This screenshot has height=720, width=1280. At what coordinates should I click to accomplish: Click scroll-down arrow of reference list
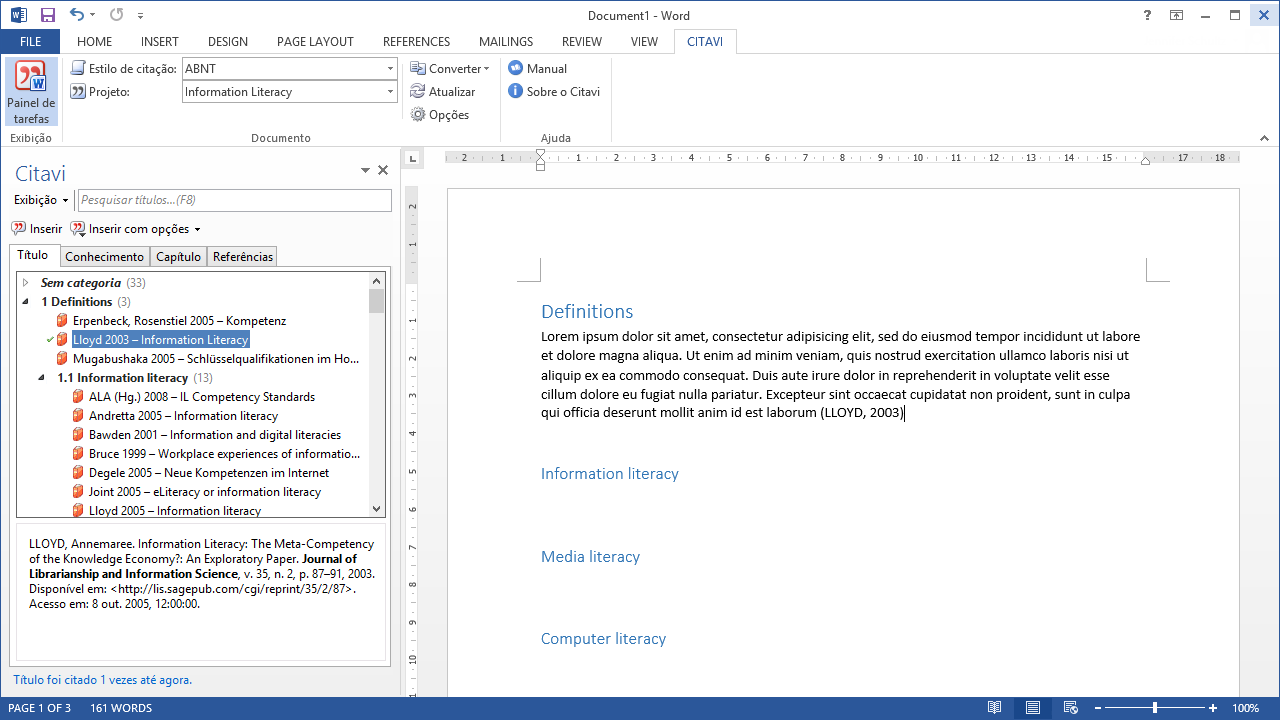point(377,509)
